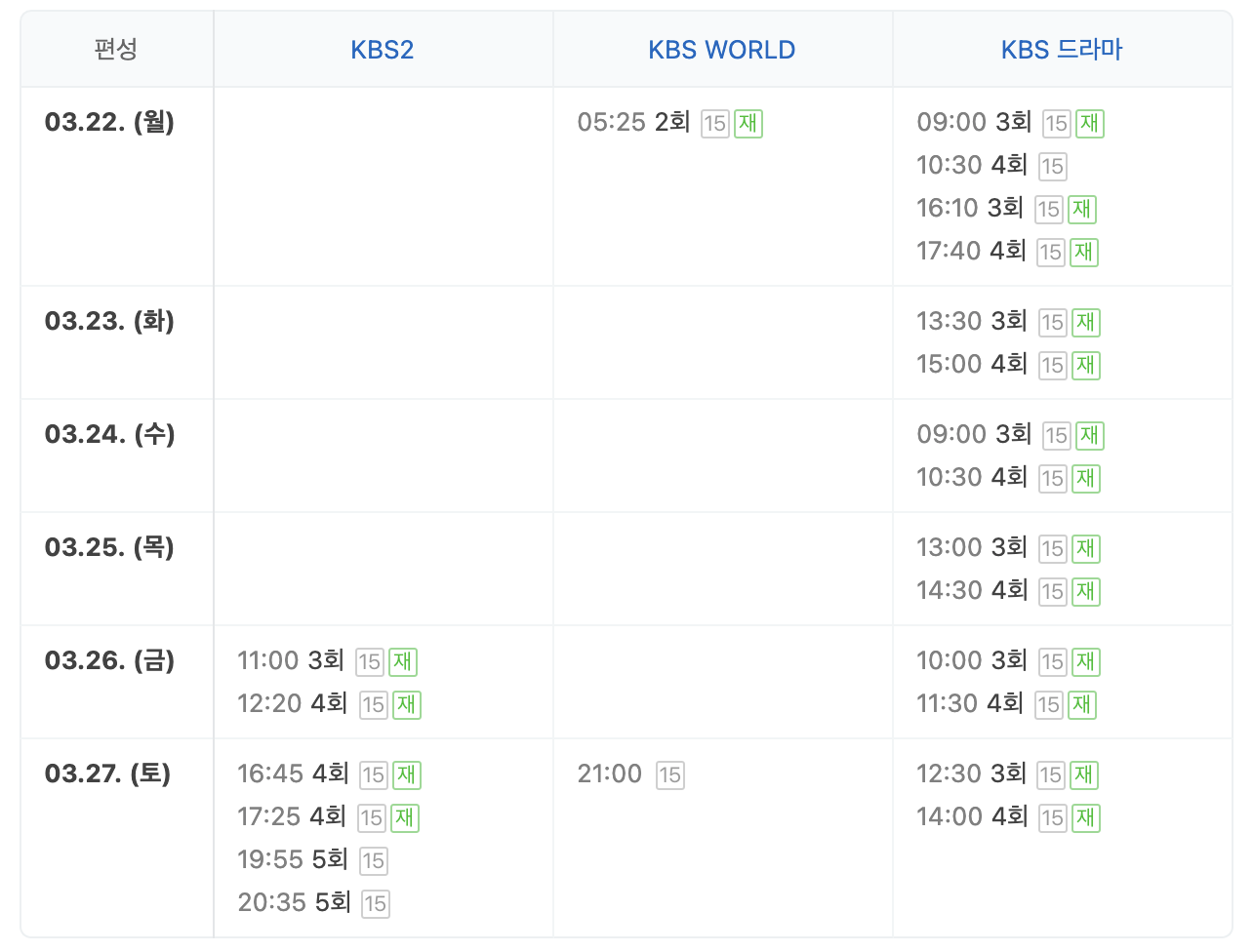Click the 12:30 3회 schedule entry
Image resolution: width=1253 pixels, height=952 pixels.
pos(971,773)
